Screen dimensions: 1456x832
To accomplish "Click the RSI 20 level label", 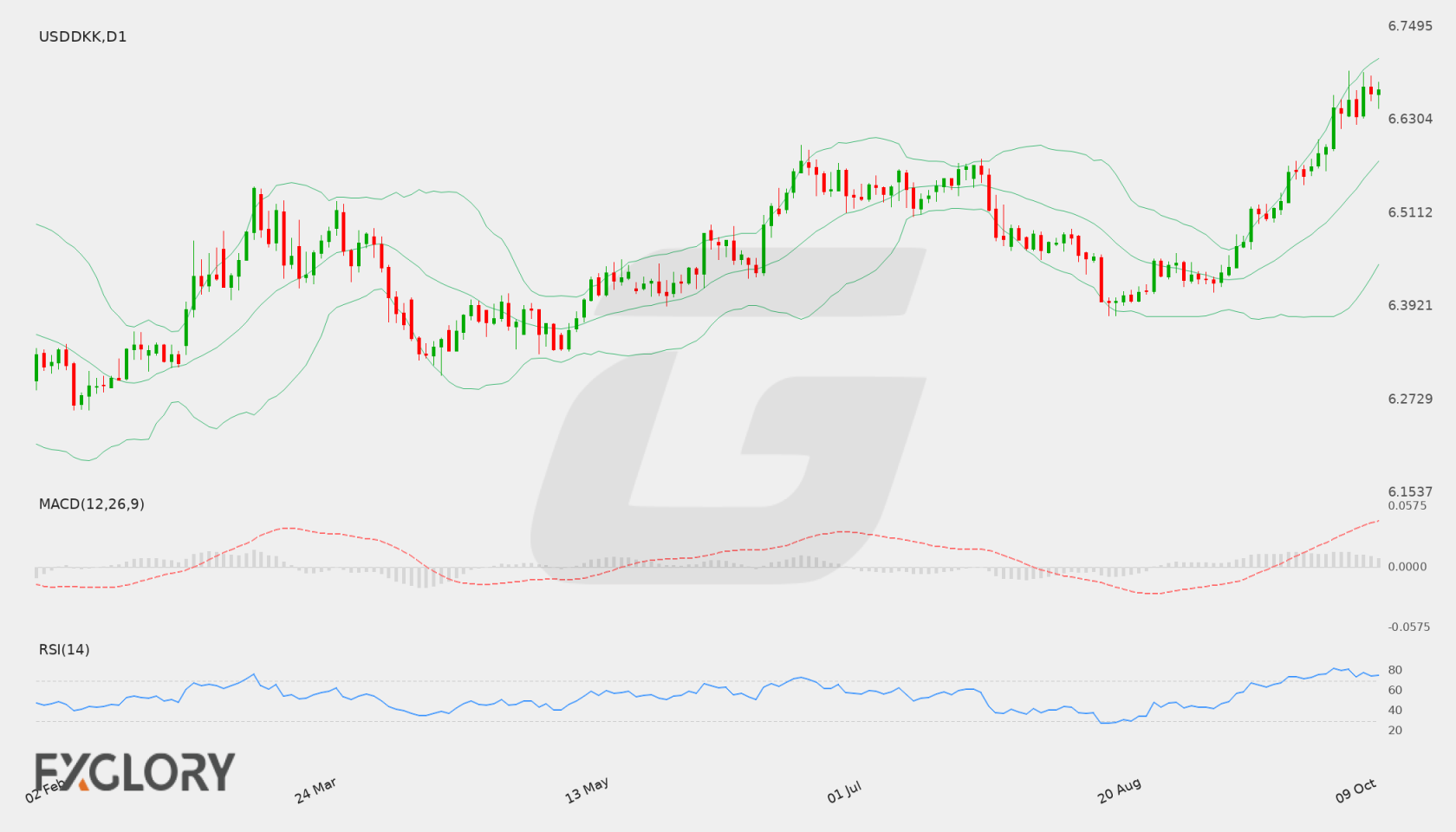I will [1395, 730].
